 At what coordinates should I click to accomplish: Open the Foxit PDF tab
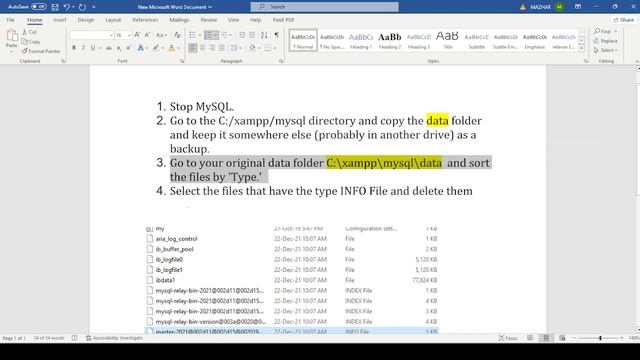(283, 20)
